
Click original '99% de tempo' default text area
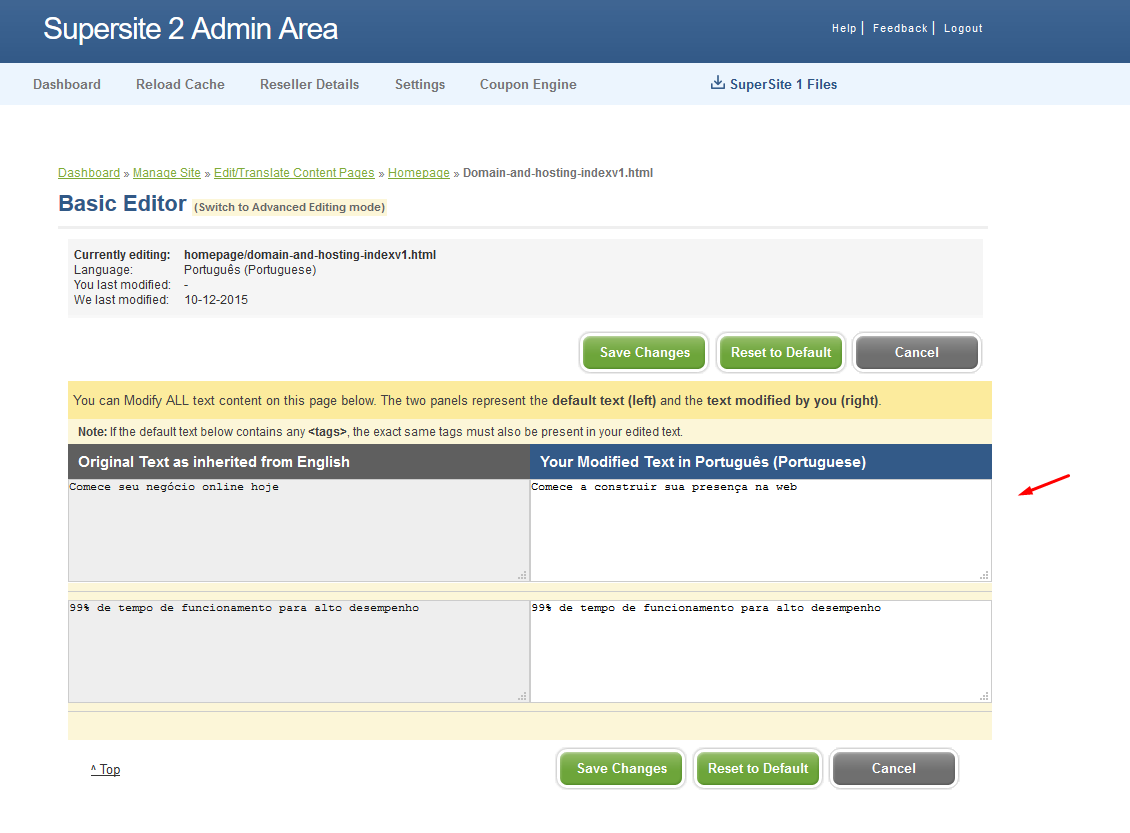[298, 651]
